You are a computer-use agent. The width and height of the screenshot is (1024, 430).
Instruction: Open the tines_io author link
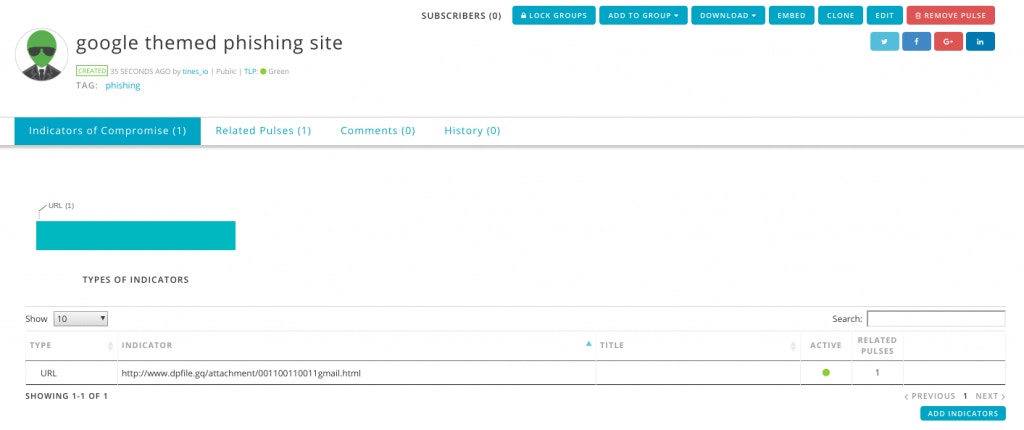(195, 71)
